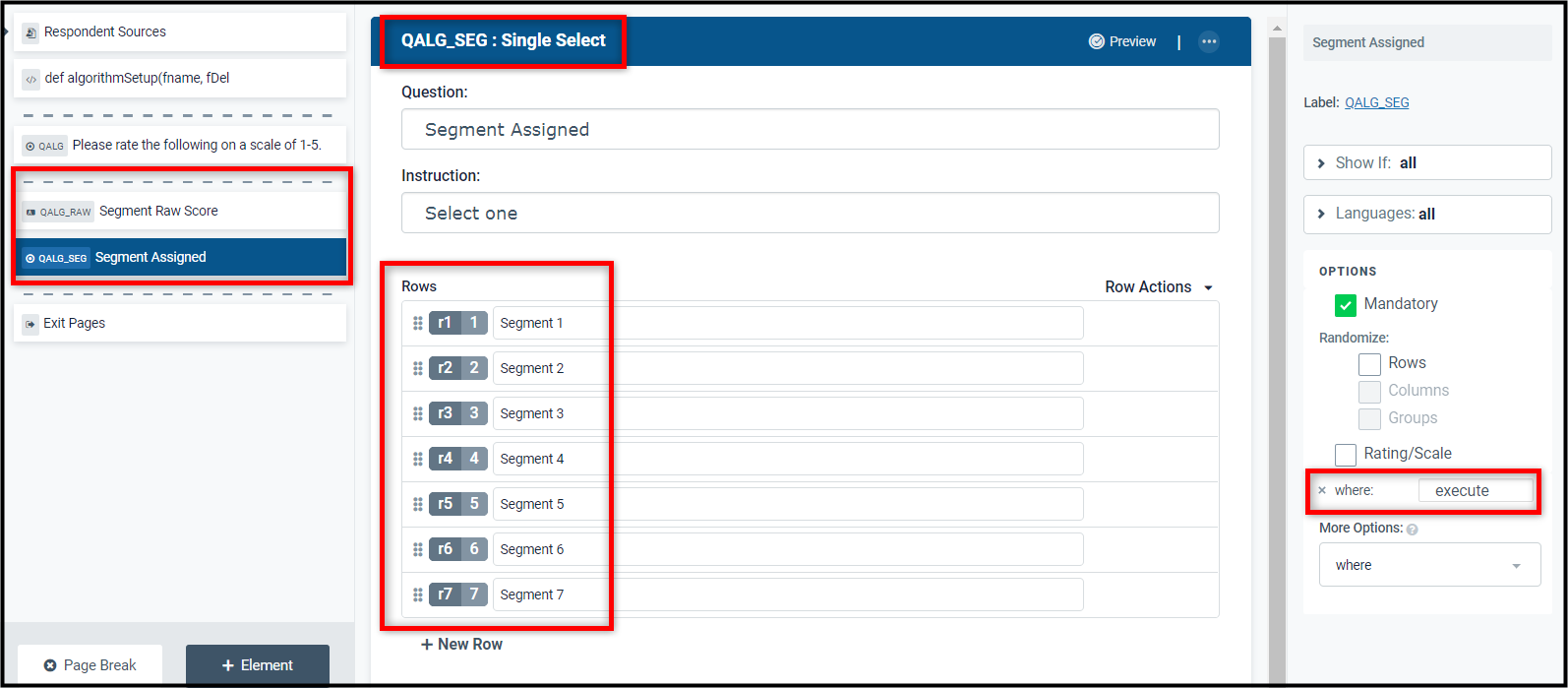1568x688 pixels.
Task: Open the three-dot more menu in header
Action: pyautogui.click(x=1209, y=41)
